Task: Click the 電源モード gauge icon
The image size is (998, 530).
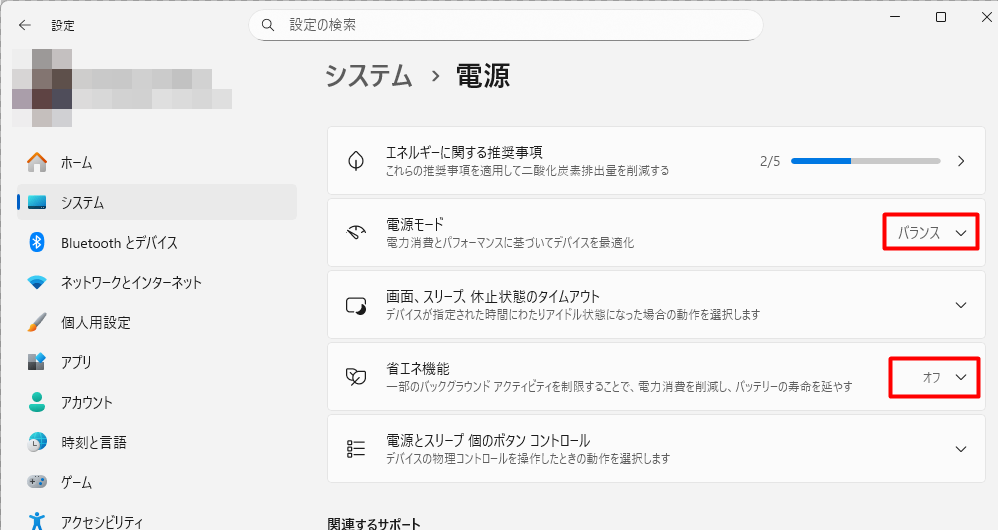Action: click(356, 232)
